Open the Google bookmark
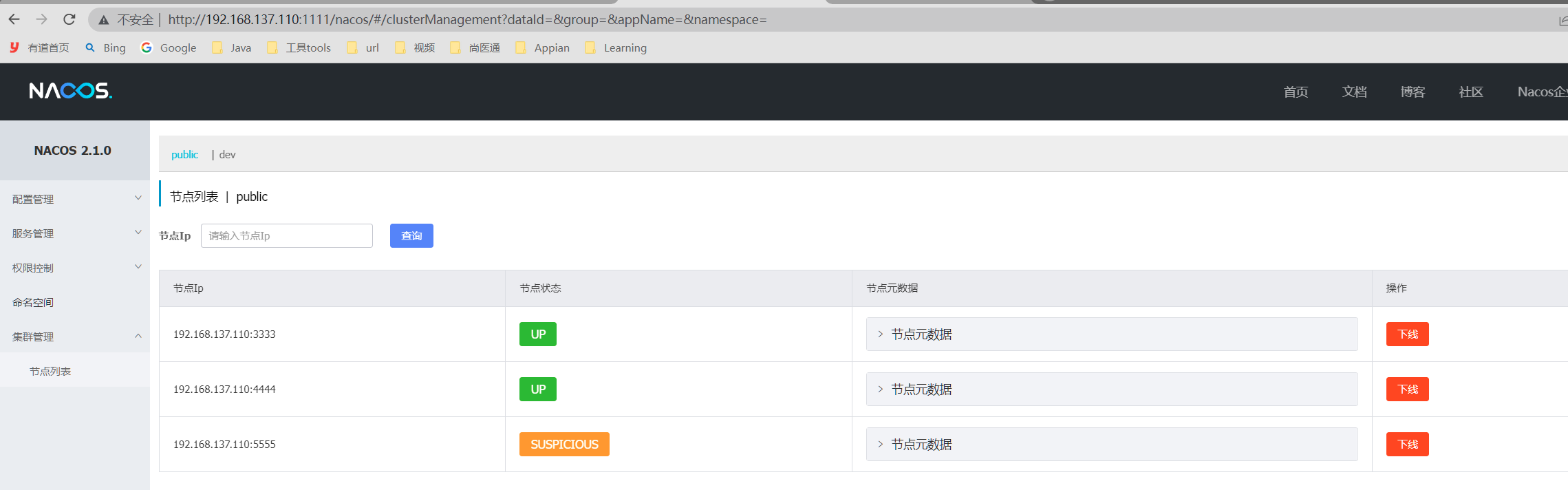Screen dimensions: 1568x490 [x=169, y=47]
